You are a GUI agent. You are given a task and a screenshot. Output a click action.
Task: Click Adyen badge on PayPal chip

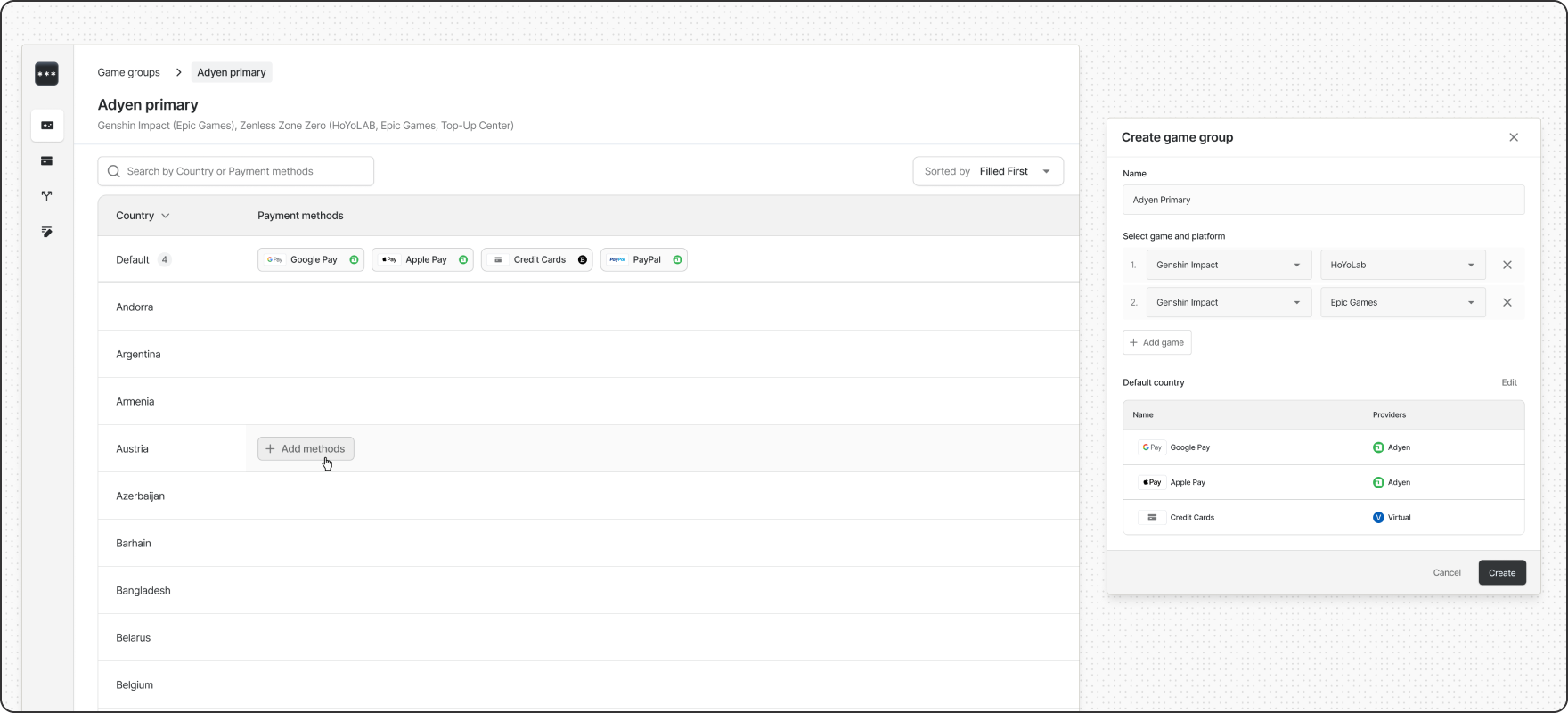[x=677, y=259]
